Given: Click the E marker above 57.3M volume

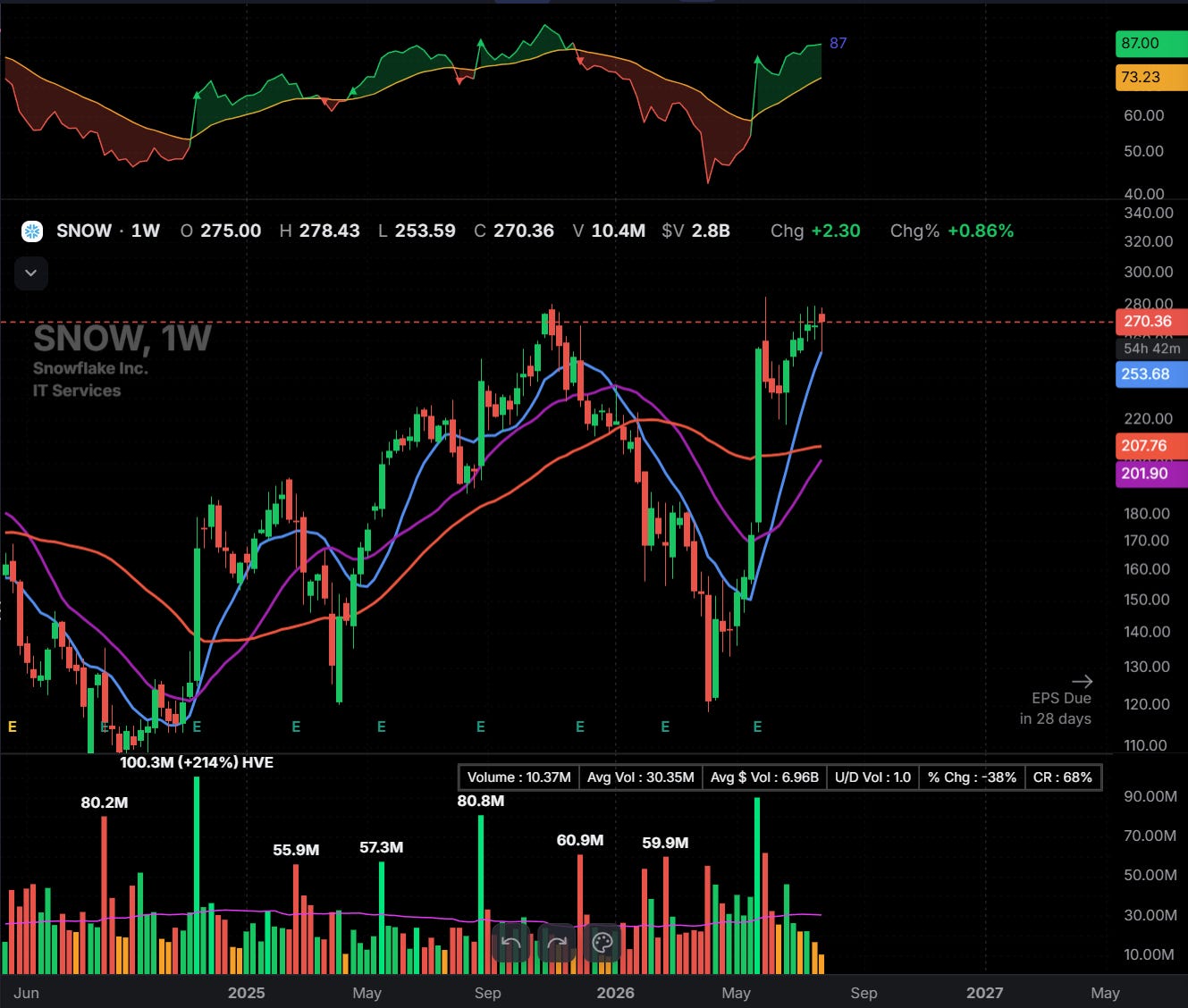Looking at the screenshot, I should tap(382, 727).
